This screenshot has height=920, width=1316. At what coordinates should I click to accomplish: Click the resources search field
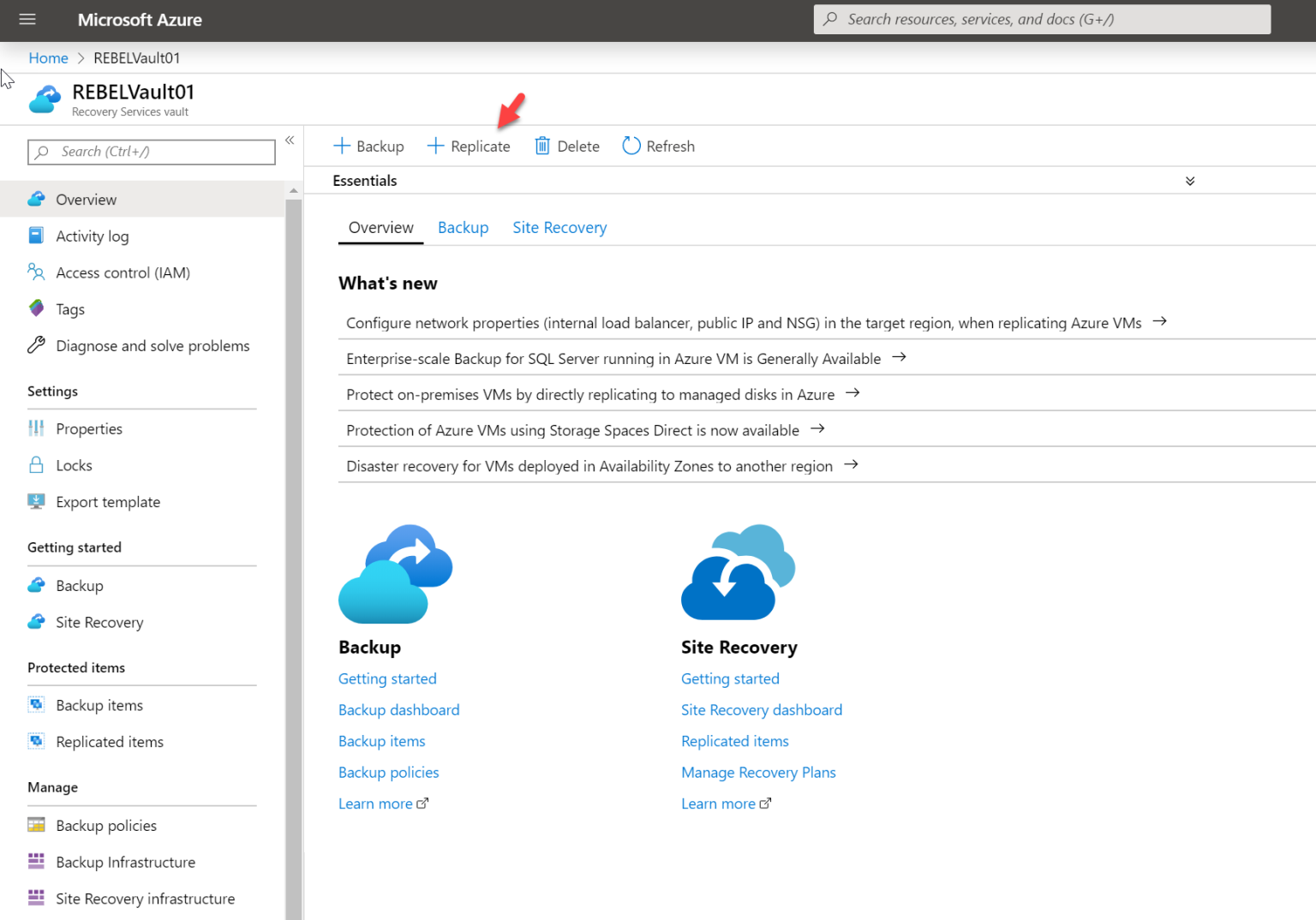point(1042,19)
